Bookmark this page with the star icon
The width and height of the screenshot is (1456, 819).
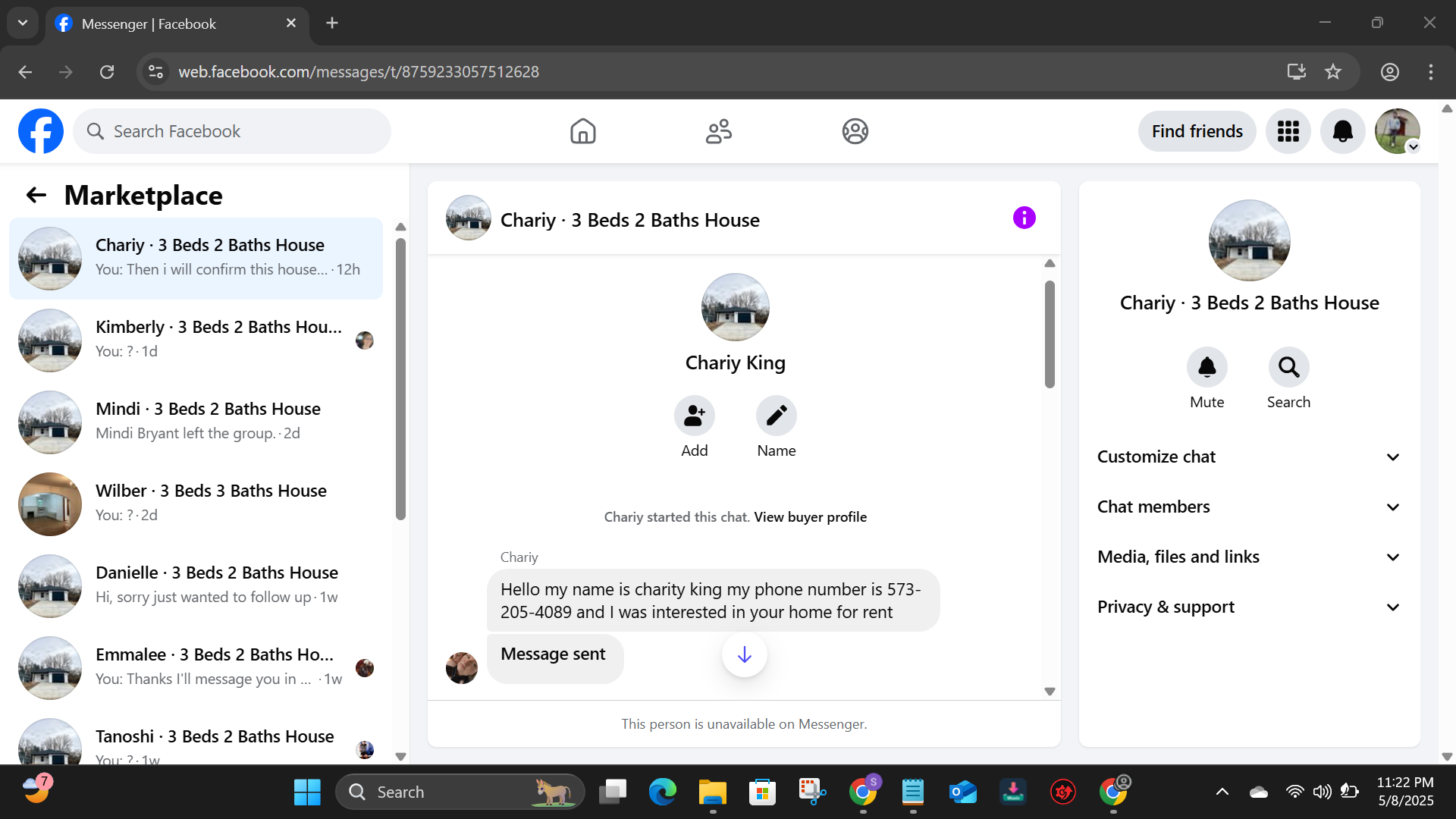(x=1333, y=72)
